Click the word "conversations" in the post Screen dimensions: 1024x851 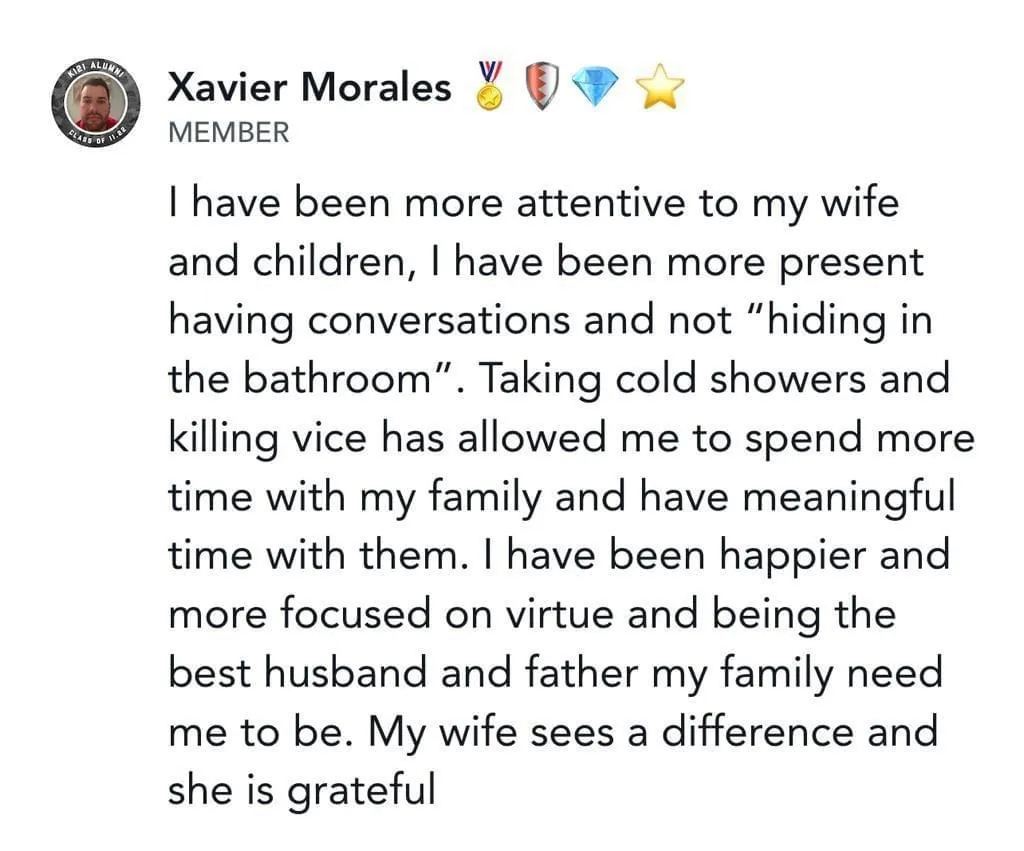tap(438, 321)
